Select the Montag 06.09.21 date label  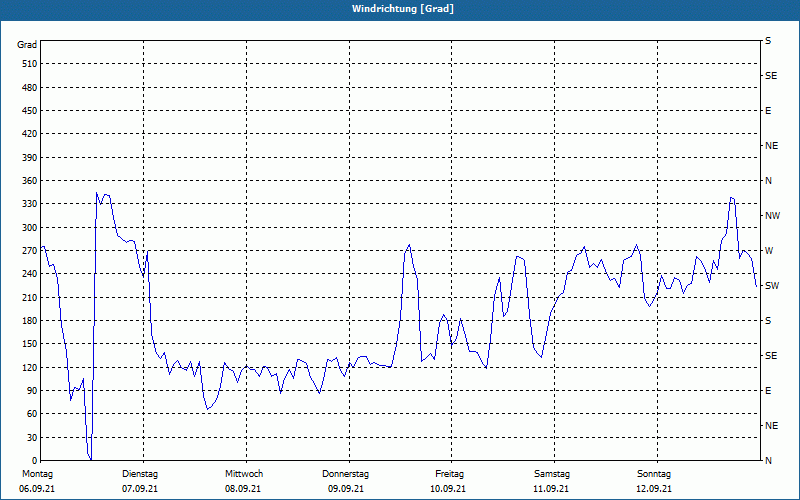pyautogui.click(x=37, y=481)
